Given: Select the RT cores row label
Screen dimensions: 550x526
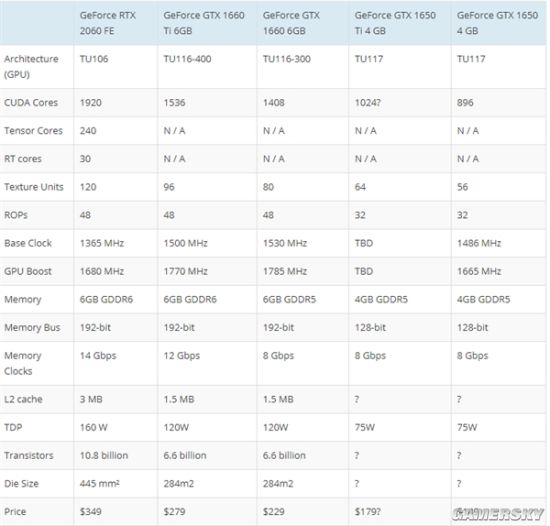Looking at the screenshot, I should coord(23,159).
